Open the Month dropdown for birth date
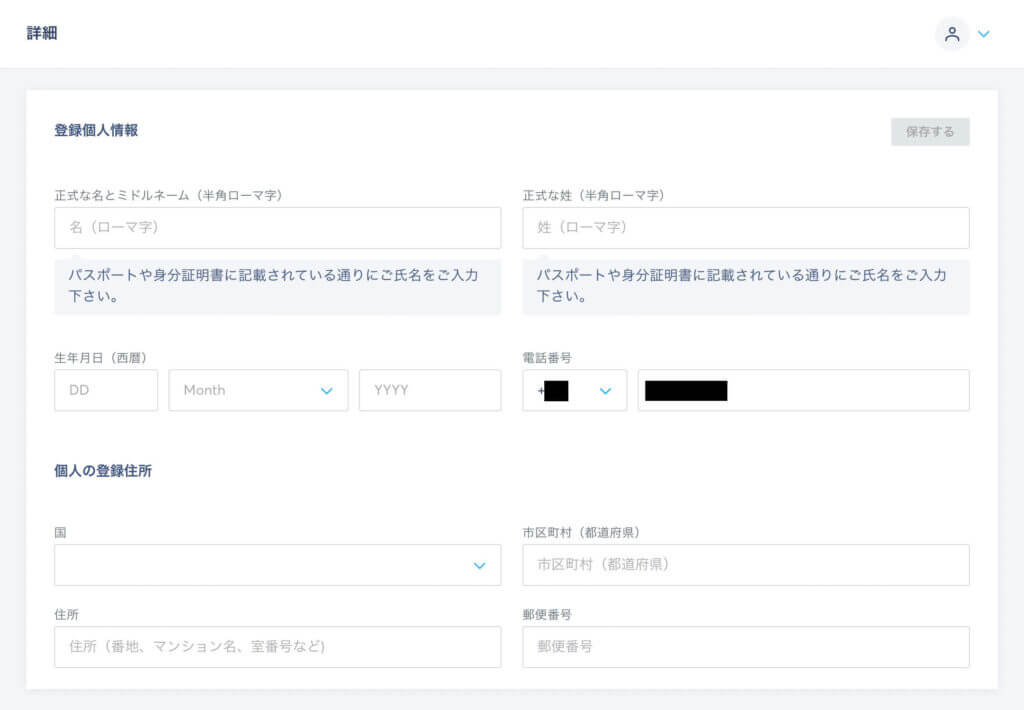 (x=258, y=390)
